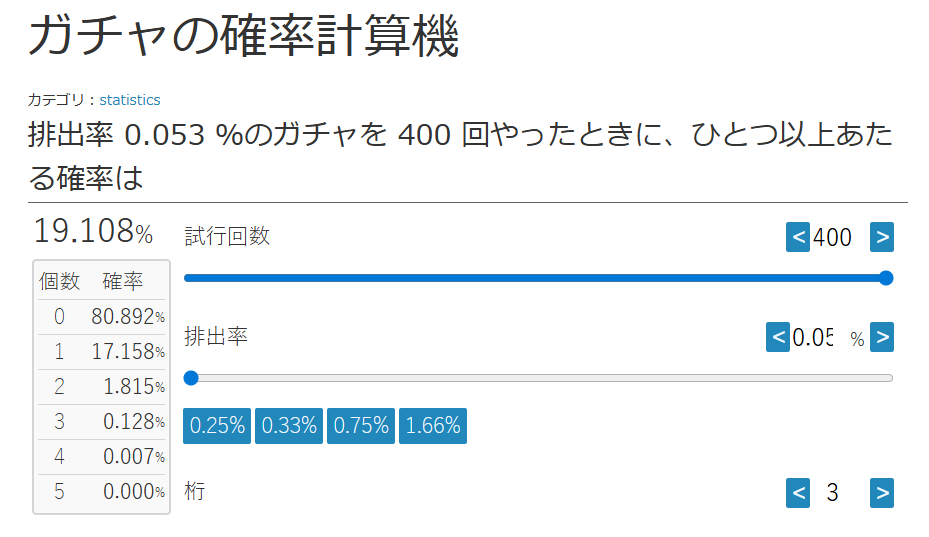929x537 pixels.
Task: Decrease the drop rate (排出率) with left arrow
Action: pos(778,337)
